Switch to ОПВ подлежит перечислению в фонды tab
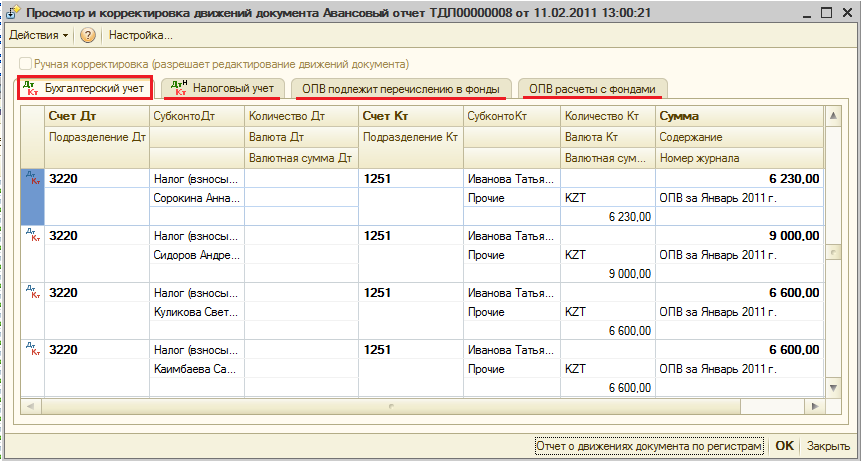The image size is (861, 461). (401, 88)
